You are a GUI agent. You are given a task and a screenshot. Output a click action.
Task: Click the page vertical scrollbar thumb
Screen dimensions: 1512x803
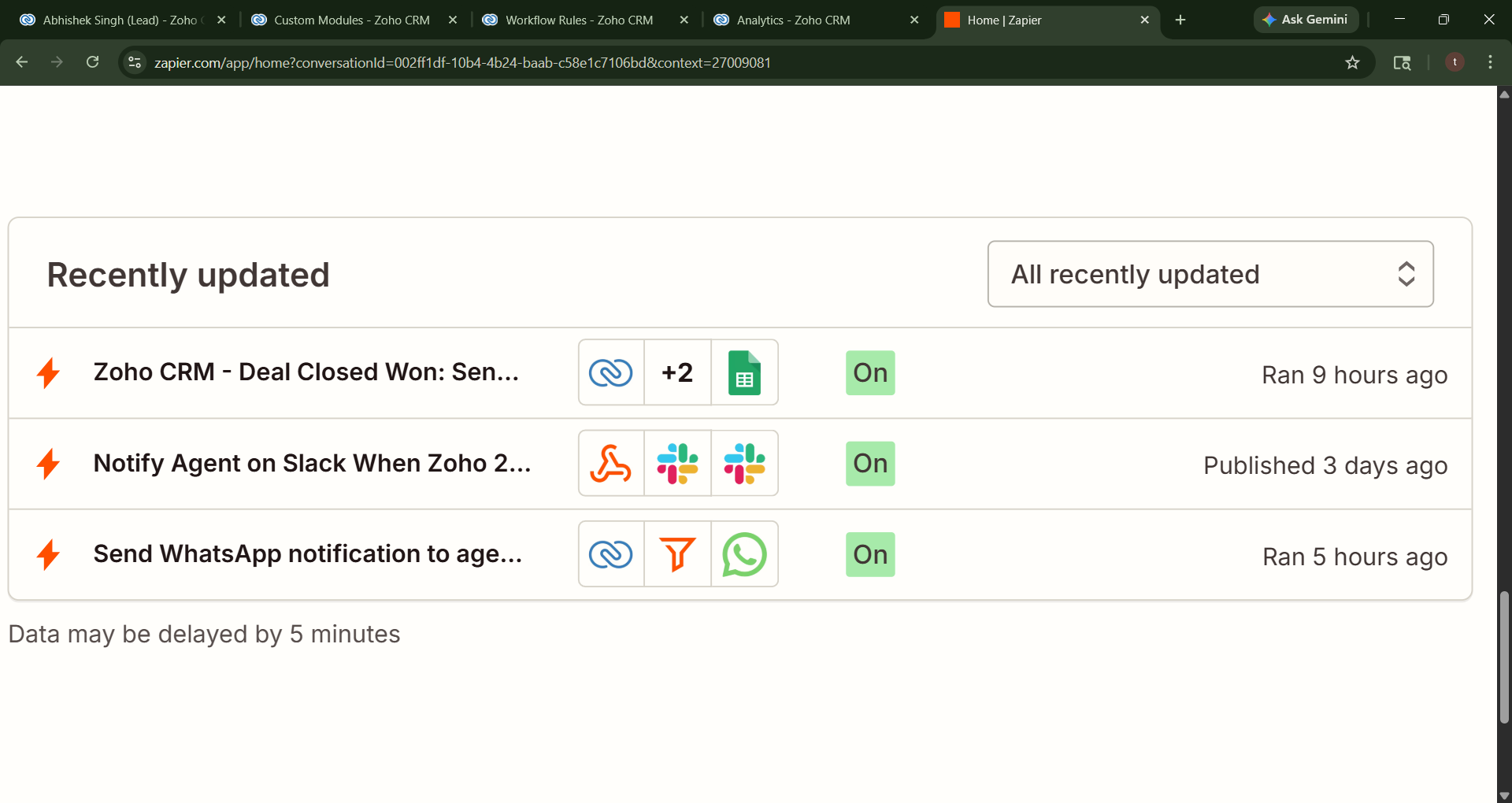click(x=1504, y=657)
